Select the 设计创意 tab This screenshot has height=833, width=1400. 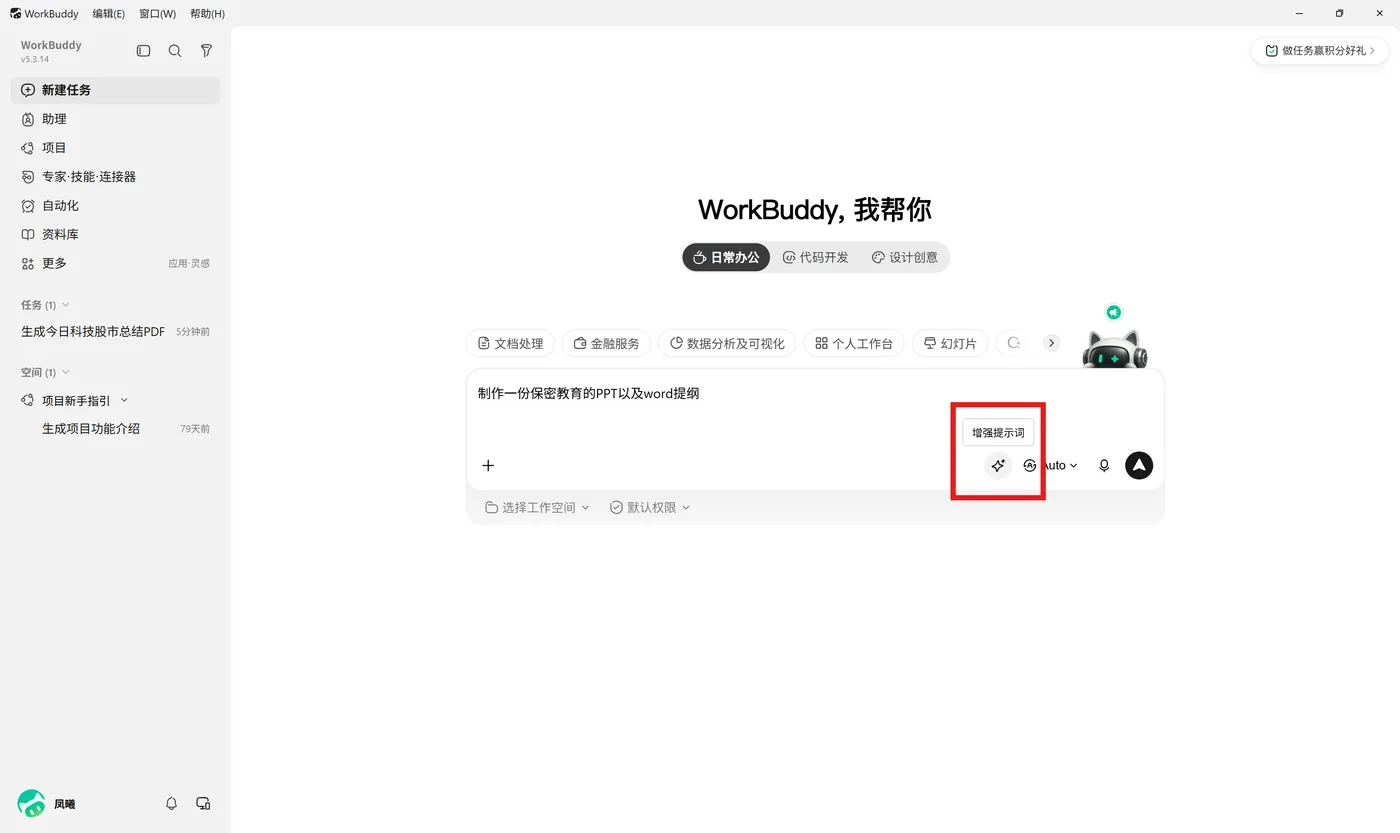(x=905, y=257)
